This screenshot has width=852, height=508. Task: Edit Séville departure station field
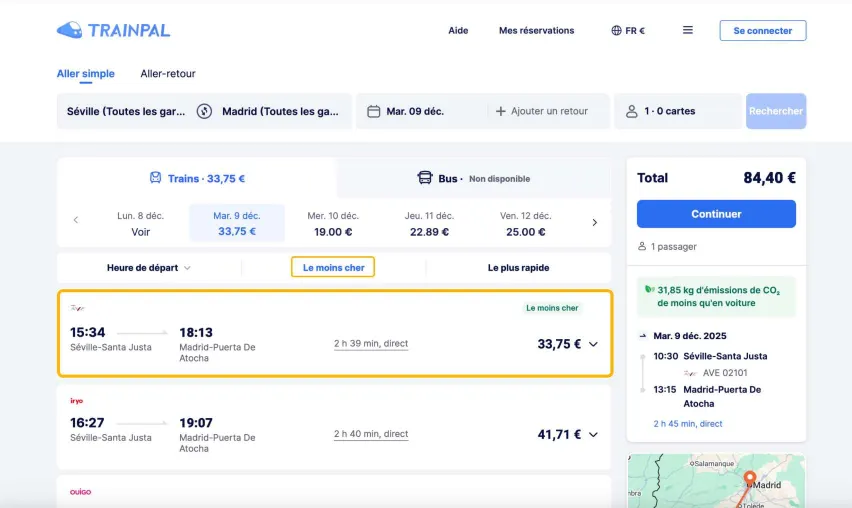click(126, 111)
